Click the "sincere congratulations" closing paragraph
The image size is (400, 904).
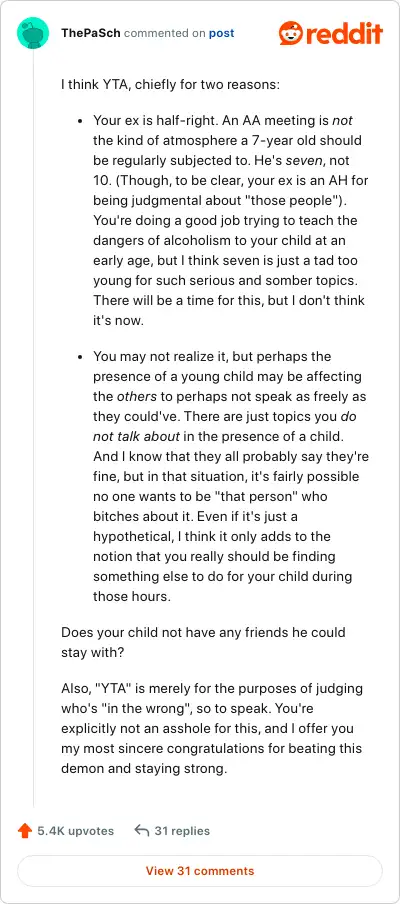click(212, 729)
